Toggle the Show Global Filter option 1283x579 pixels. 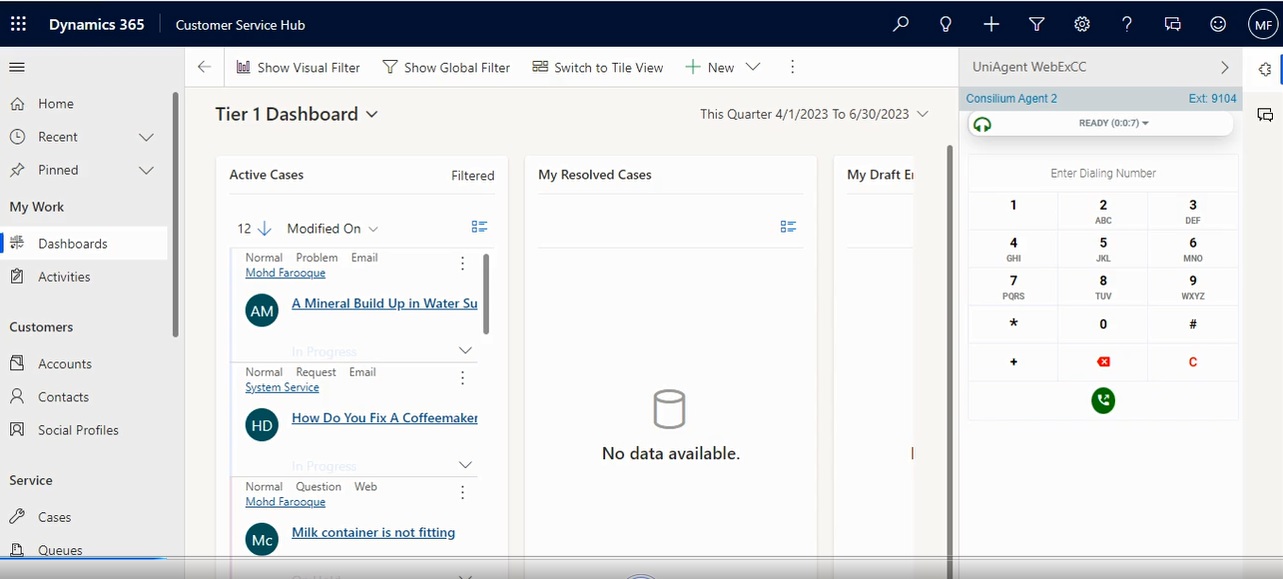446,67
